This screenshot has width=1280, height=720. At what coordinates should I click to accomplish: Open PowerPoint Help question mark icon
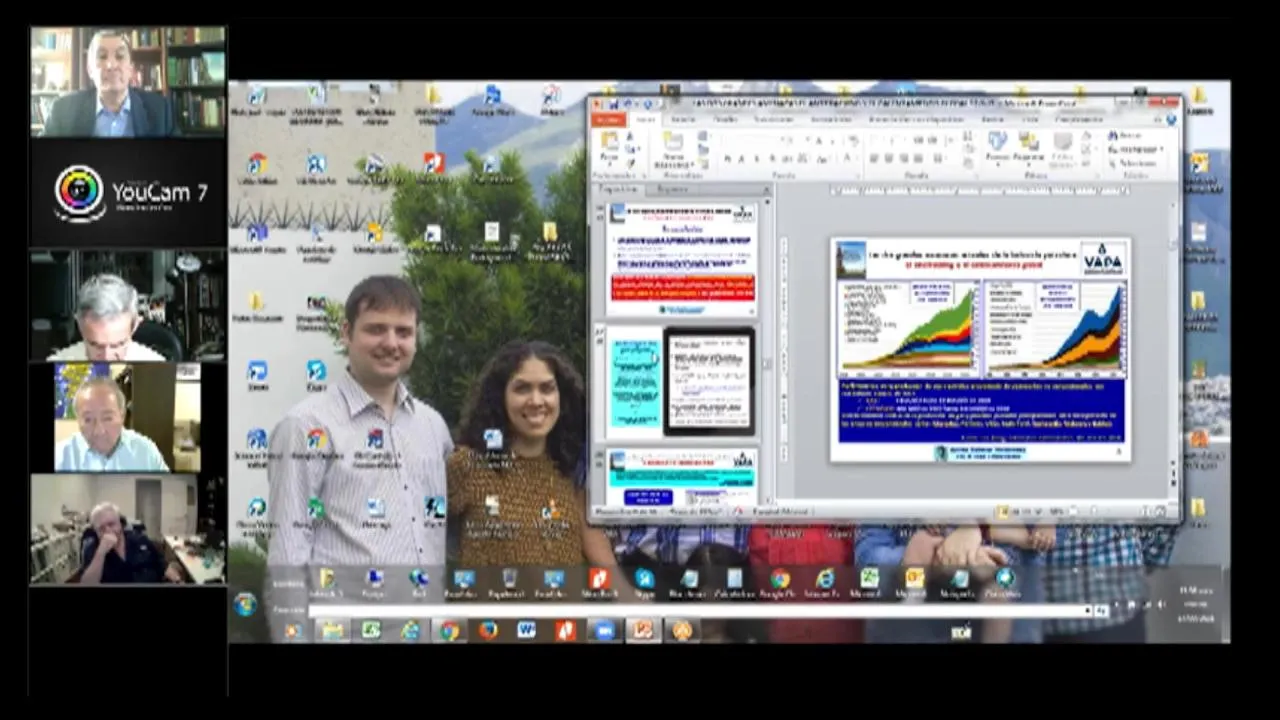tap(1171, 119)
